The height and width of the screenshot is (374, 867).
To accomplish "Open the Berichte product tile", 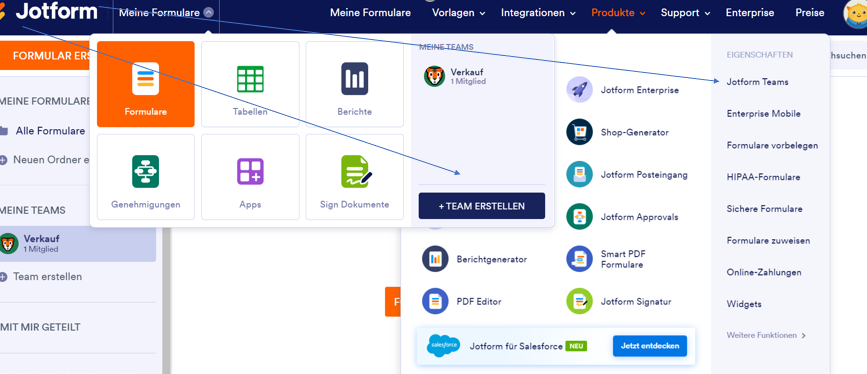I will pos(354,84).
